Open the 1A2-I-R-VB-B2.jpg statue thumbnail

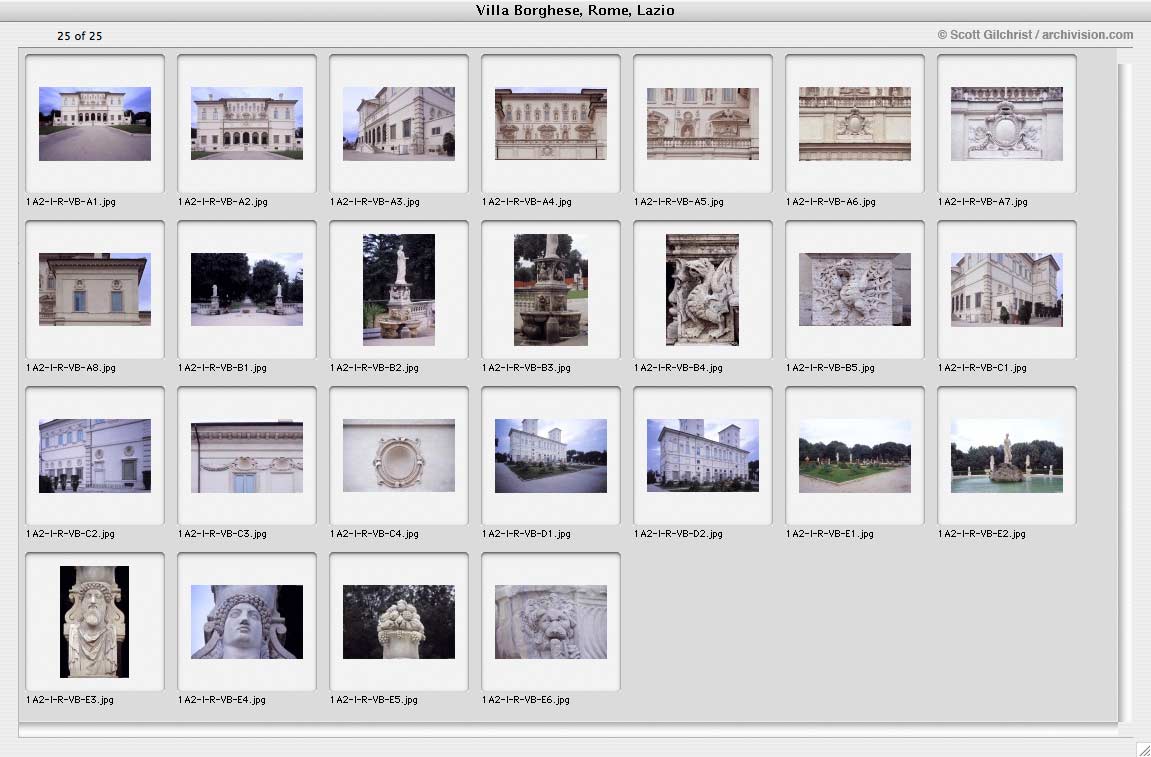coord(399,289)
